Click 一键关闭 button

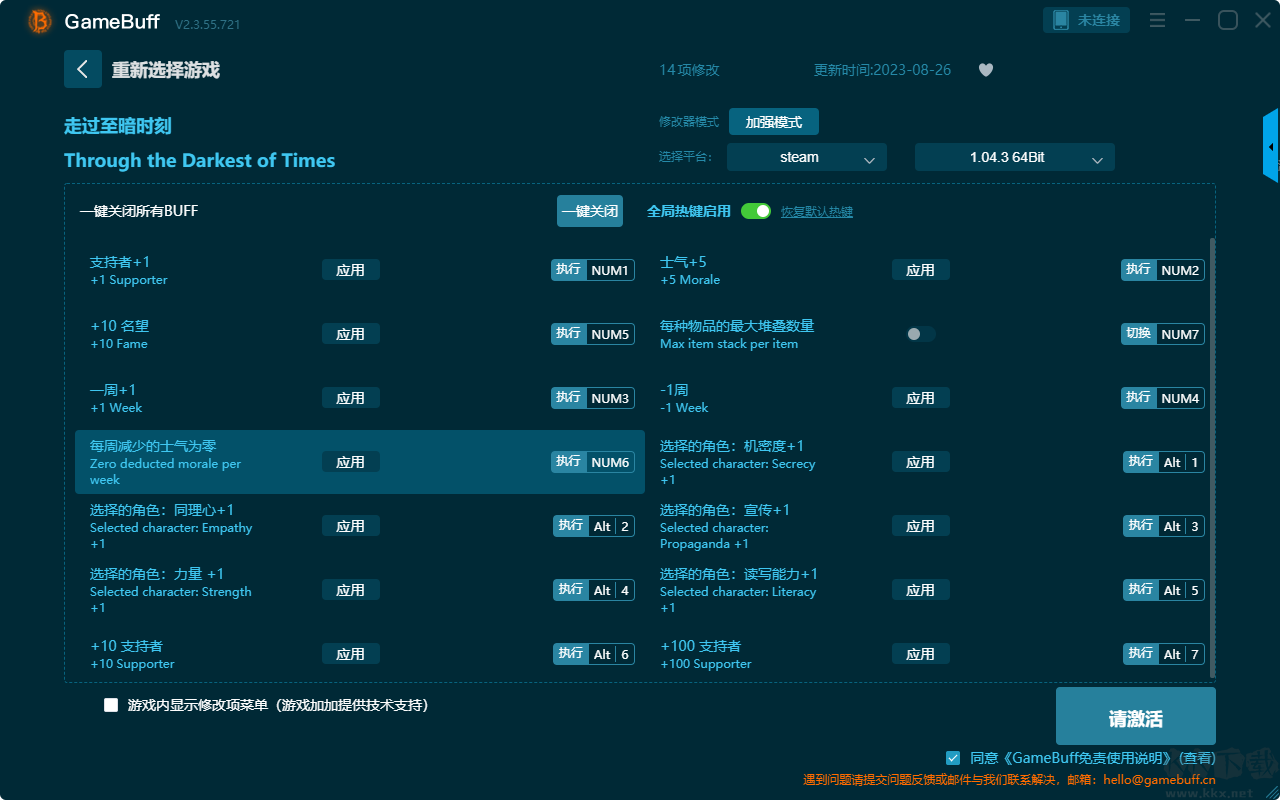590,211
